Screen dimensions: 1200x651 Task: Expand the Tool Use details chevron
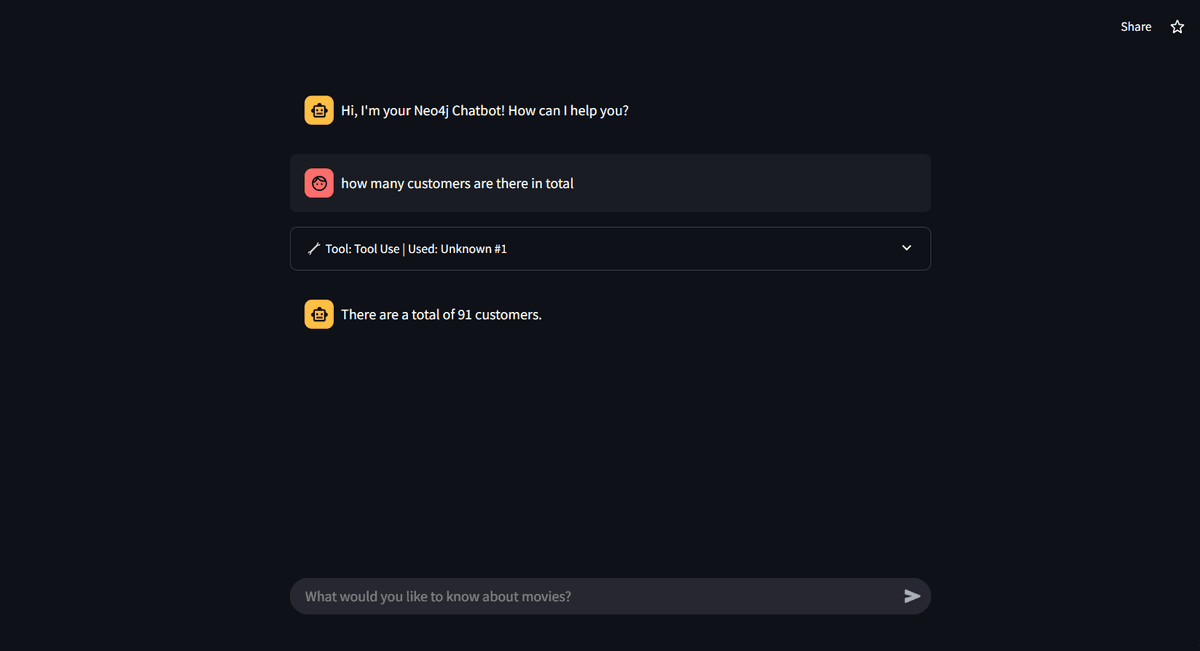pos(907,248)
